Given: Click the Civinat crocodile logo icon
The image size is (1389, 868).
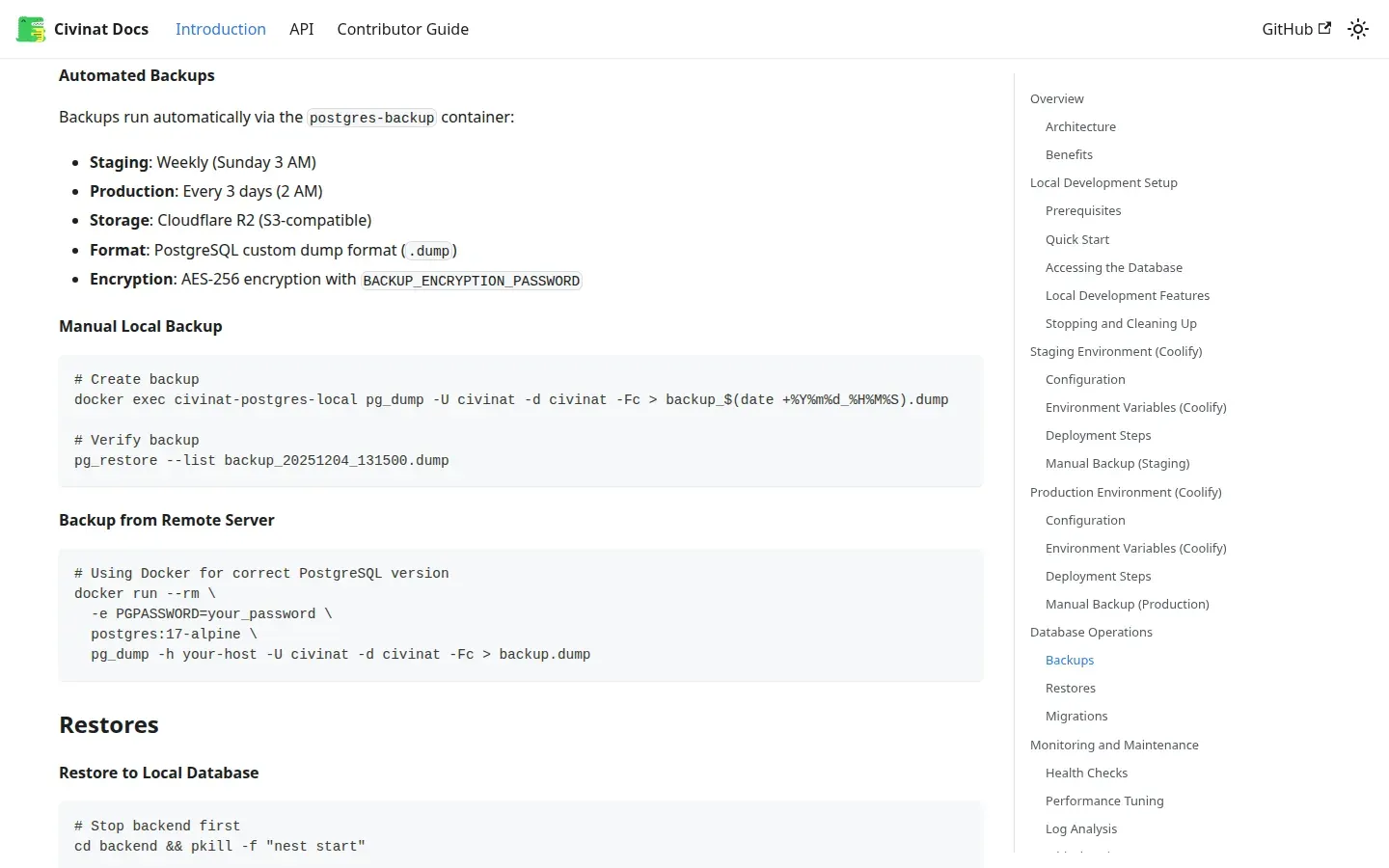Looking at the screenshot, I should pos(31,29).
